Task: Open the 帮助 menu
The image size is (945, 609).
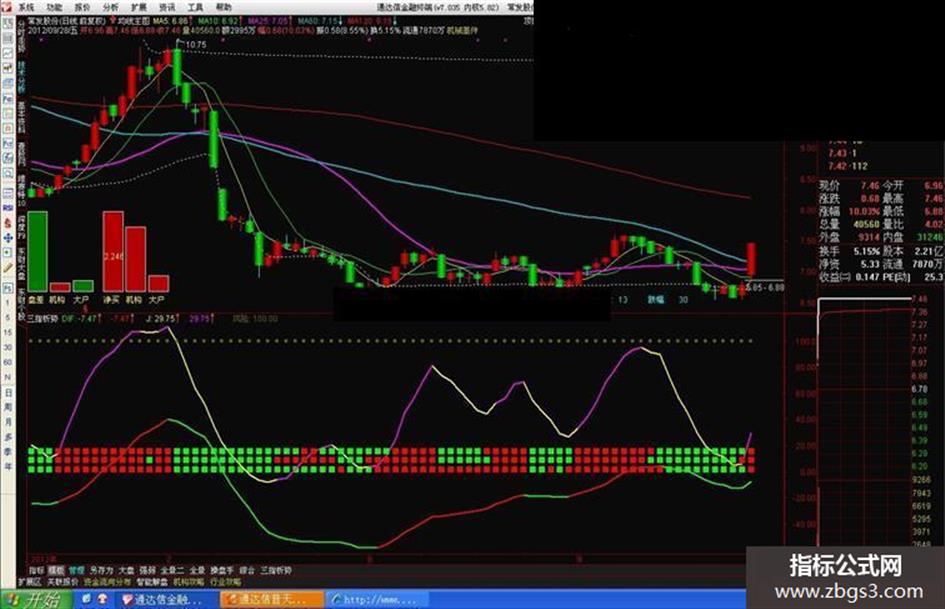Action: pyautogui.click(x=224, y=7)
